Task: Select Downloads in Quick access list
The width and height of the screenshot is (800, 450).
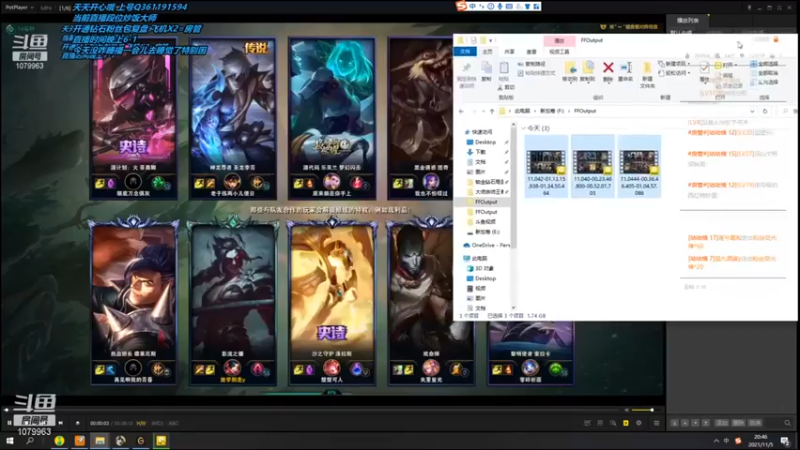Action: pyautogui.click(x=477, y=152)
